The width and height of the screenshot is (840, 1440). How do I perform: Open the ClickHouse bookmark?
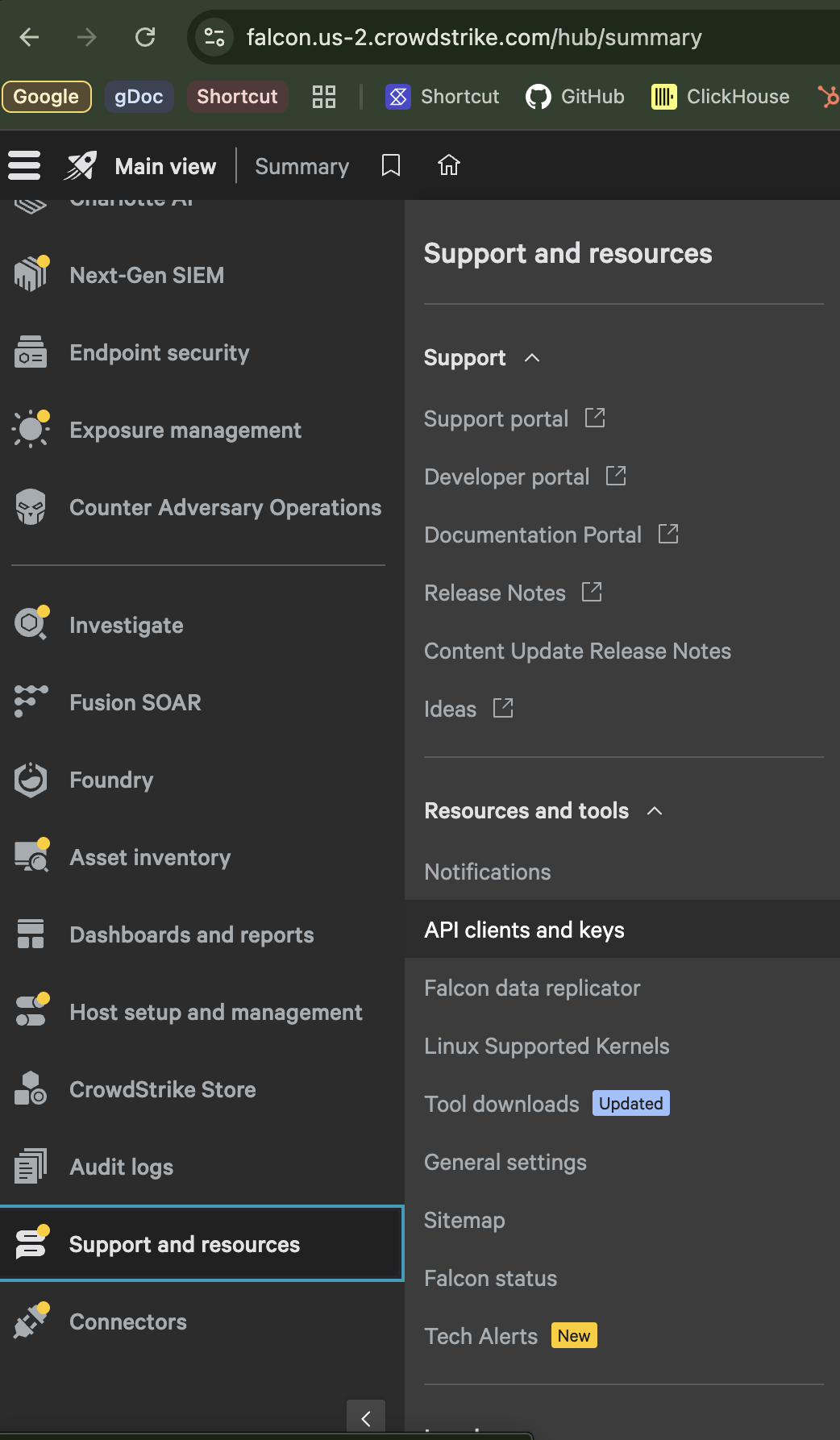721,97
